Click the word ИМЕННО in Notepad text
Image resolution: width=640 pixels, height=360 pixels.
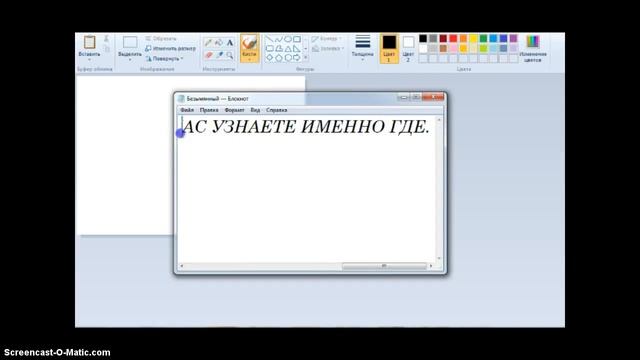pos(342,127)
